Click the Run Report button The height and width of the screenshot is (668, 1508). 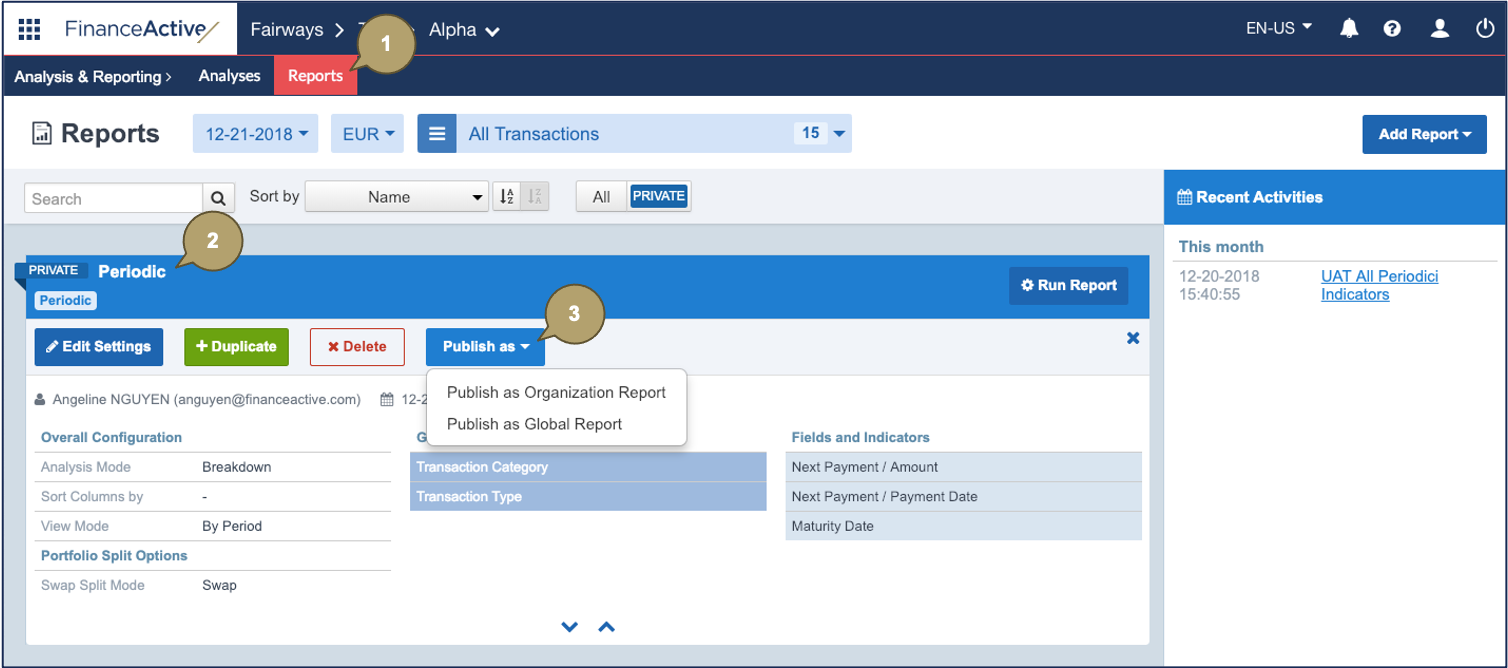pyautogui.click(x=1068, y=285)
